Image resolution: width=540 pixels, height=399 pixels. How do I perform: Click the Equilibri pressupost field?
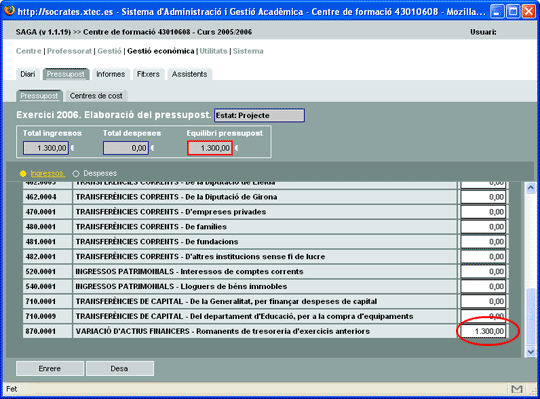(x=210, y=148)
